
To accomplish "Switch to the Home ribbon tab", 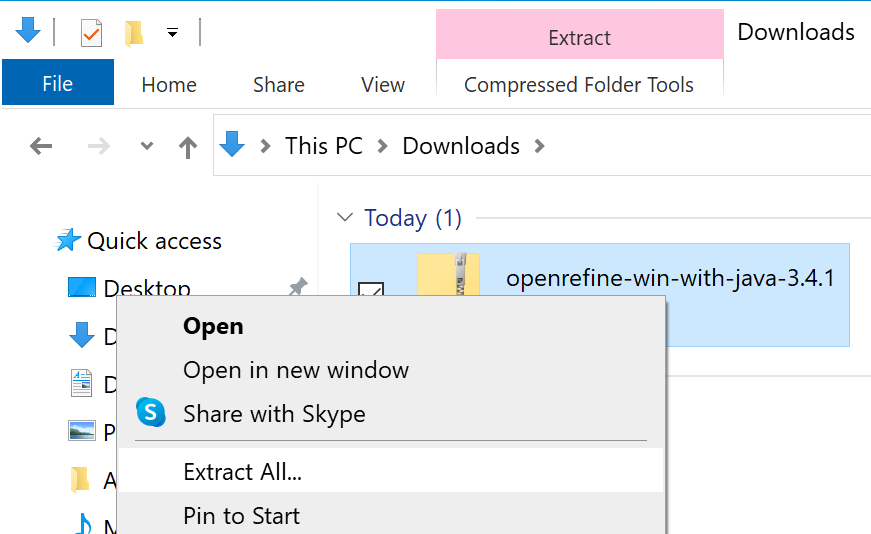I will (169, 85).
